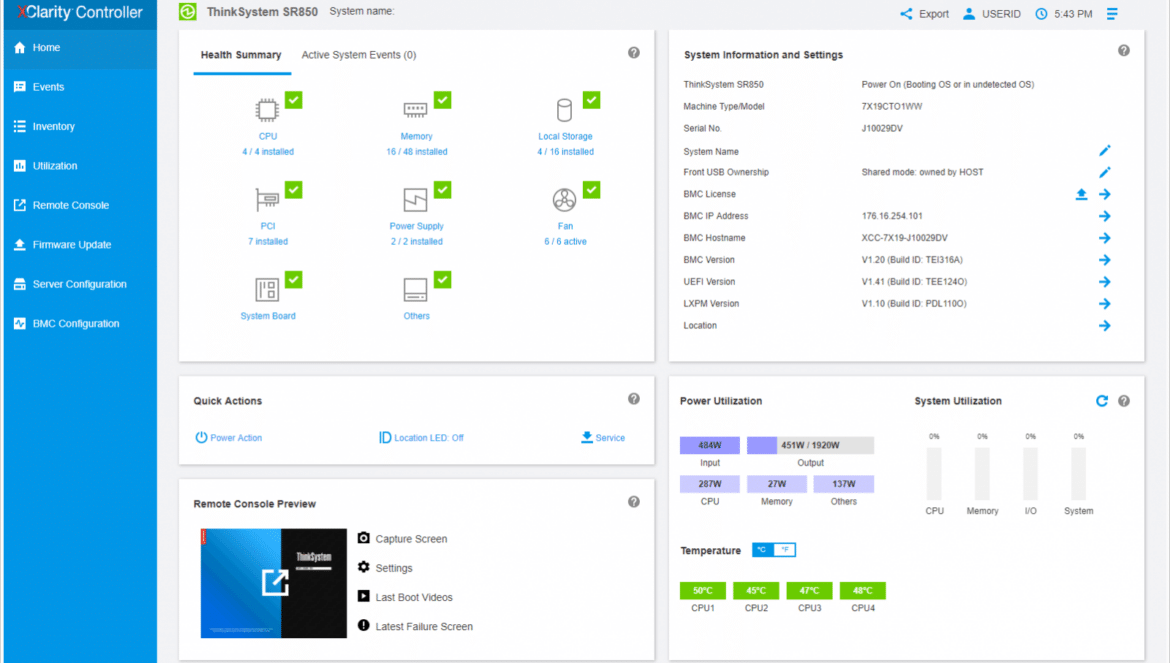This screenshot has height=663, width=1170.
Task: Open the Remote Console preview thumbnail
Action: click(x=274, y=583)
